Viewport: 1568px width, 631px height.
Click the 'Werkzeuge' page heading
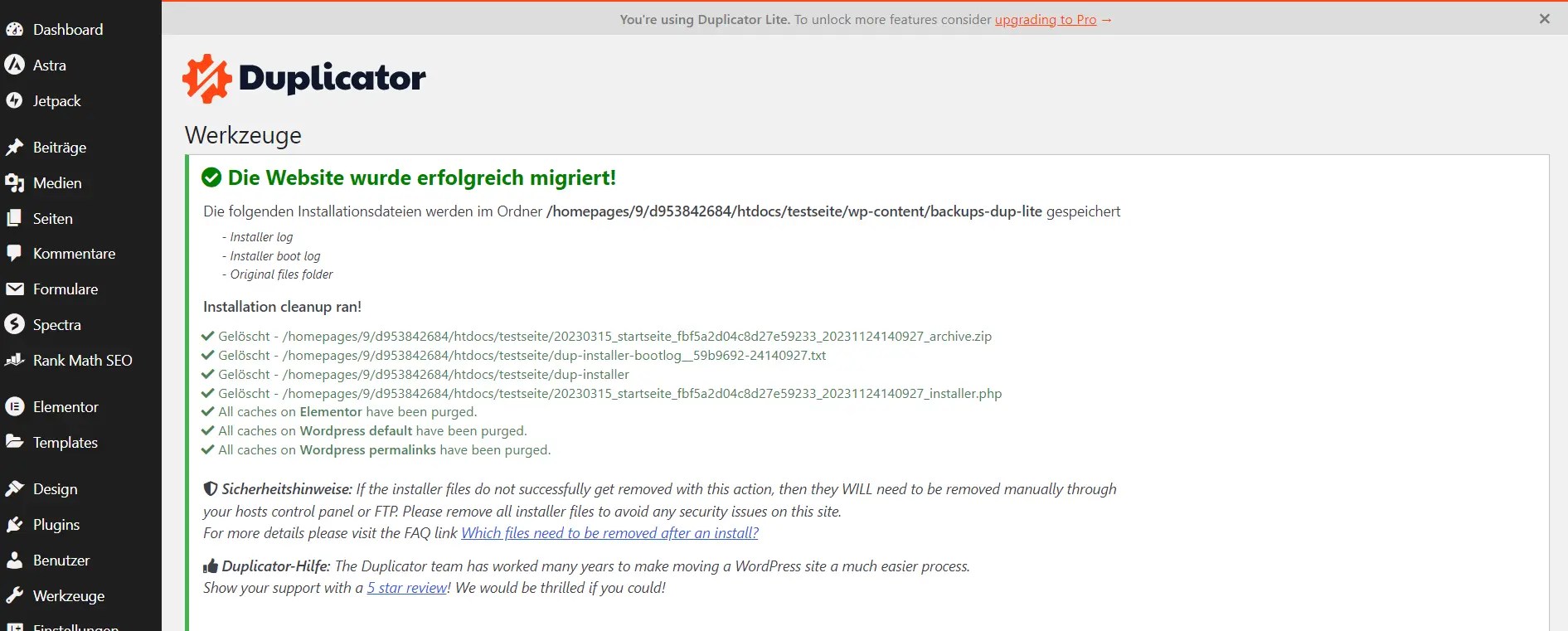(243, 135)
